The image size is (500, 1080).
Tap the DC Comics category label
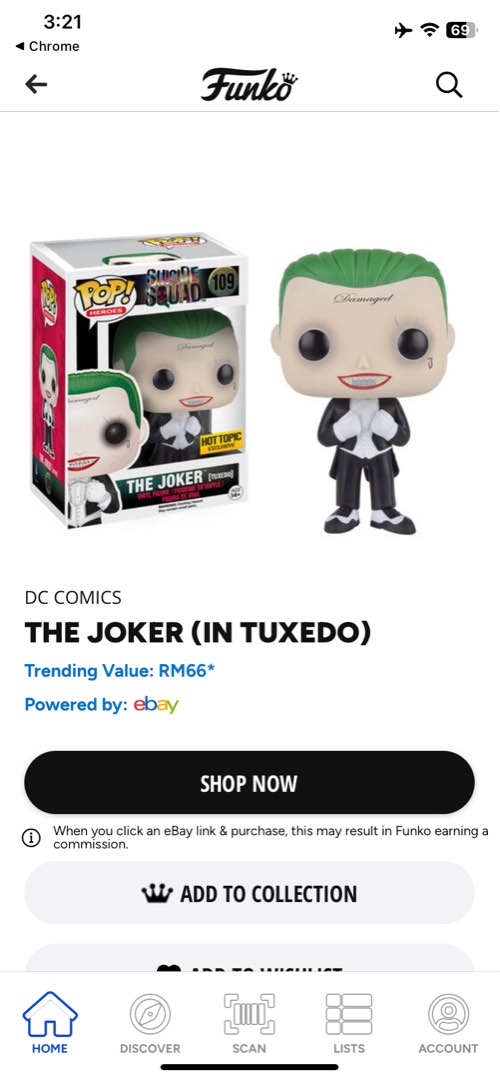click(73, 597)
